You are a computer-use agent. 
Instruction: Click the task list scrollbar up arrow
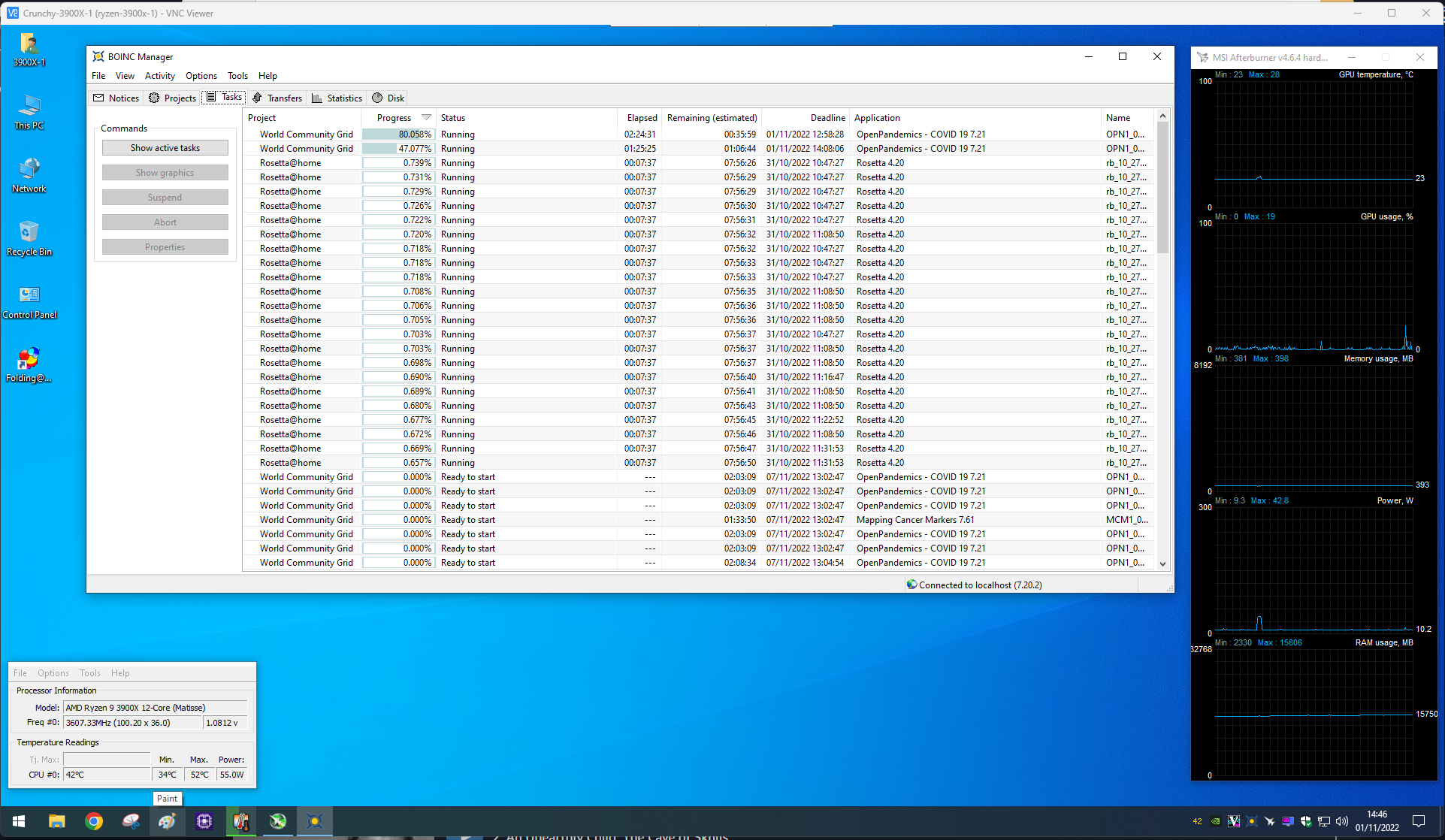(1162, 116)
